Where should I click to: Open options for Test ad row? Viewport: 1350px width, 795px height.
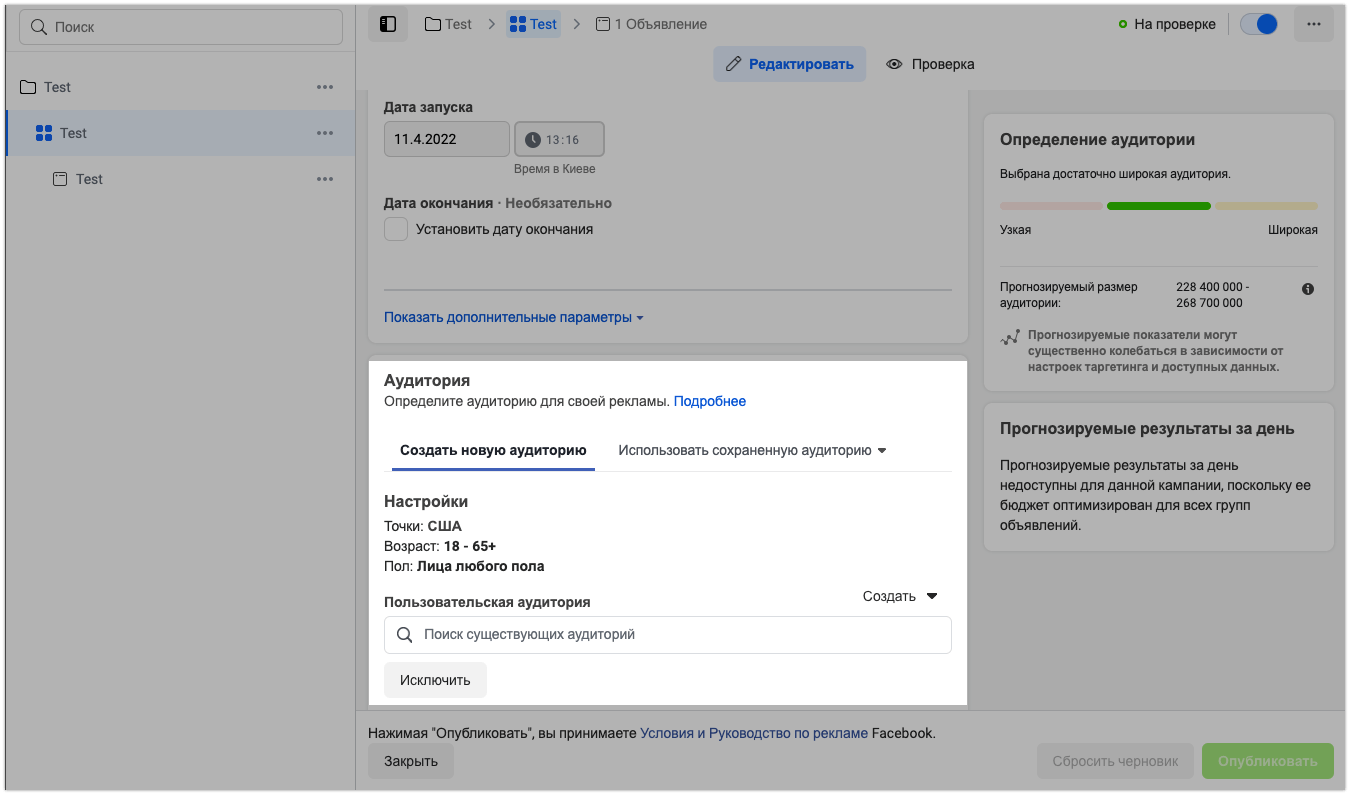click(x=325, y=179)
